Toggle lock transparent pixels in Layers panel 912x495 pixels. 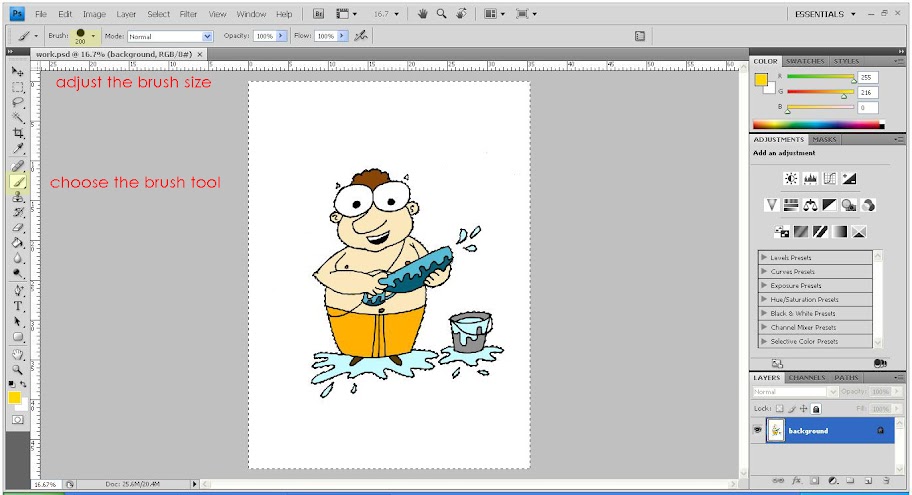point(780,409)
